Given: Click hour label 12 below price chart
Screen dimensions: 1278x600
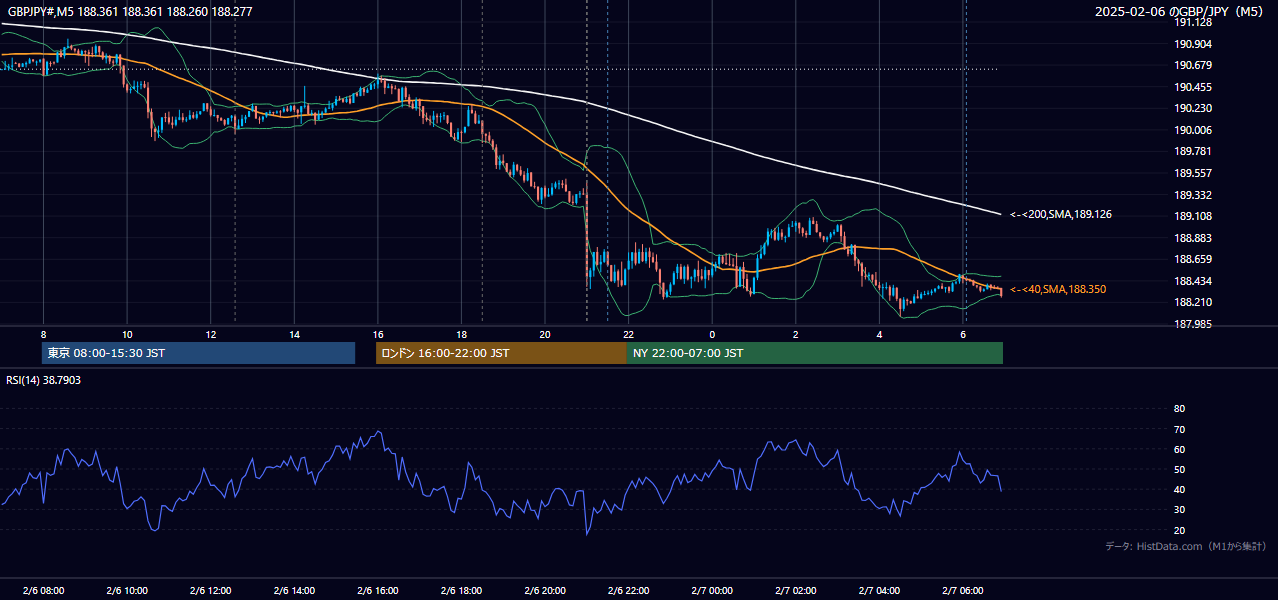Looking at the screenshot, I should pos(211,334).
